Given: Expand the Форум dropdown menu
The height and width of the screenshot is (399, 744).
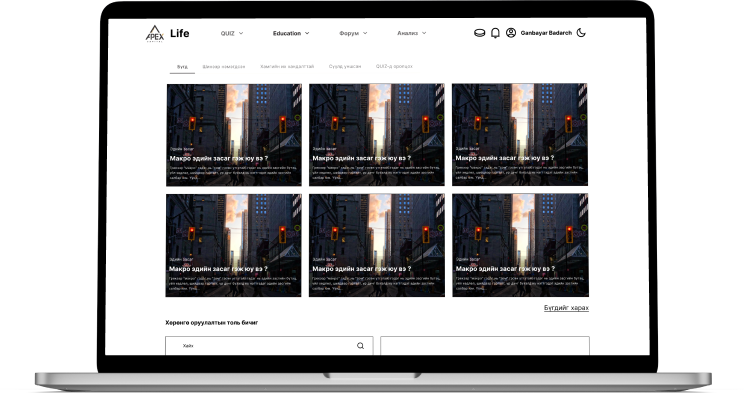Looking at the screenshot, I should point(353,33).
